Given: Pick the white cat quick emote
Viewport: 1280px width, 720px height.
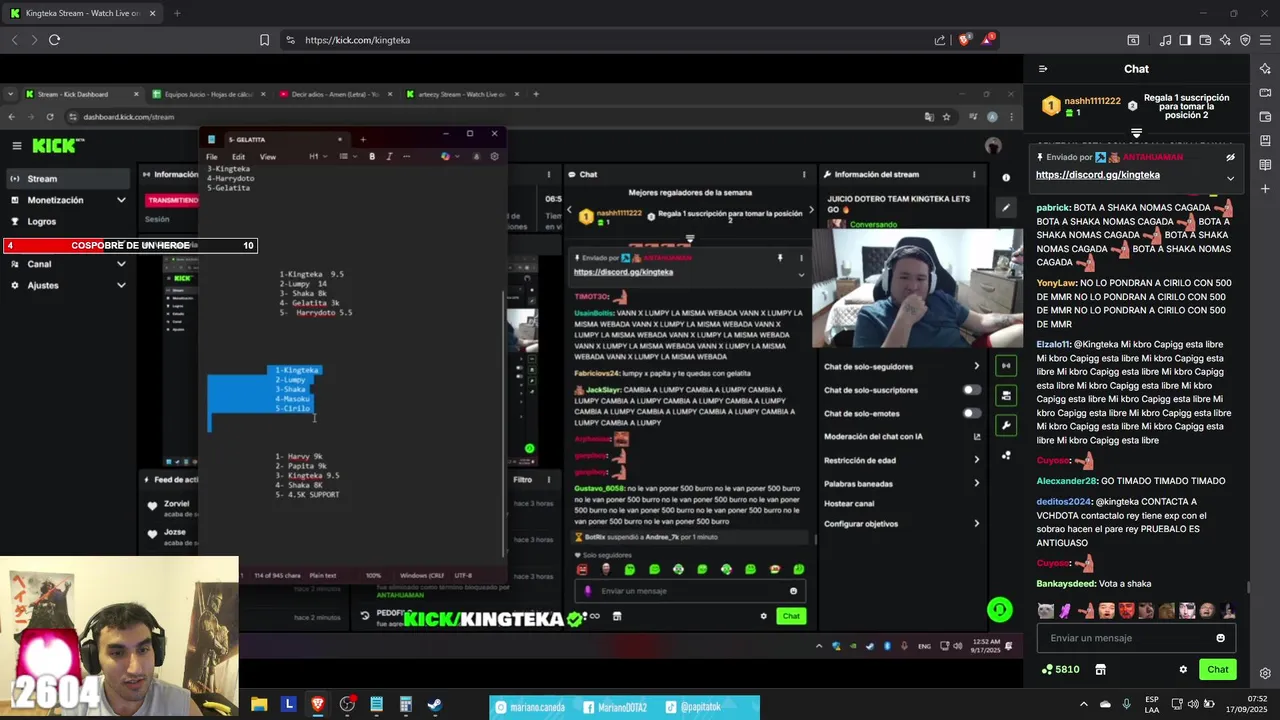Looking at the screenshot, I should 1045,611.
